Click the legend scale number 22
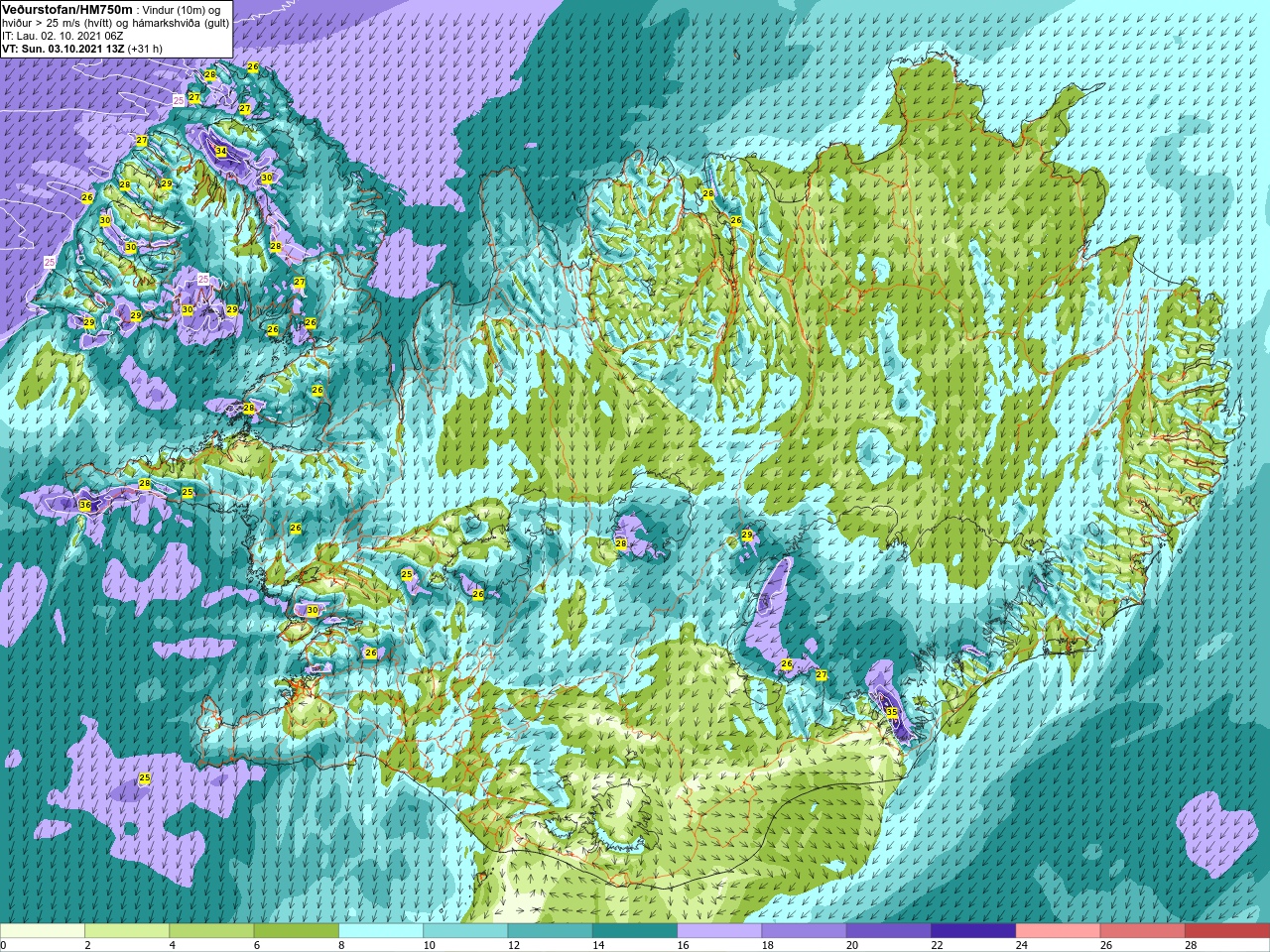 pos(938,945)
